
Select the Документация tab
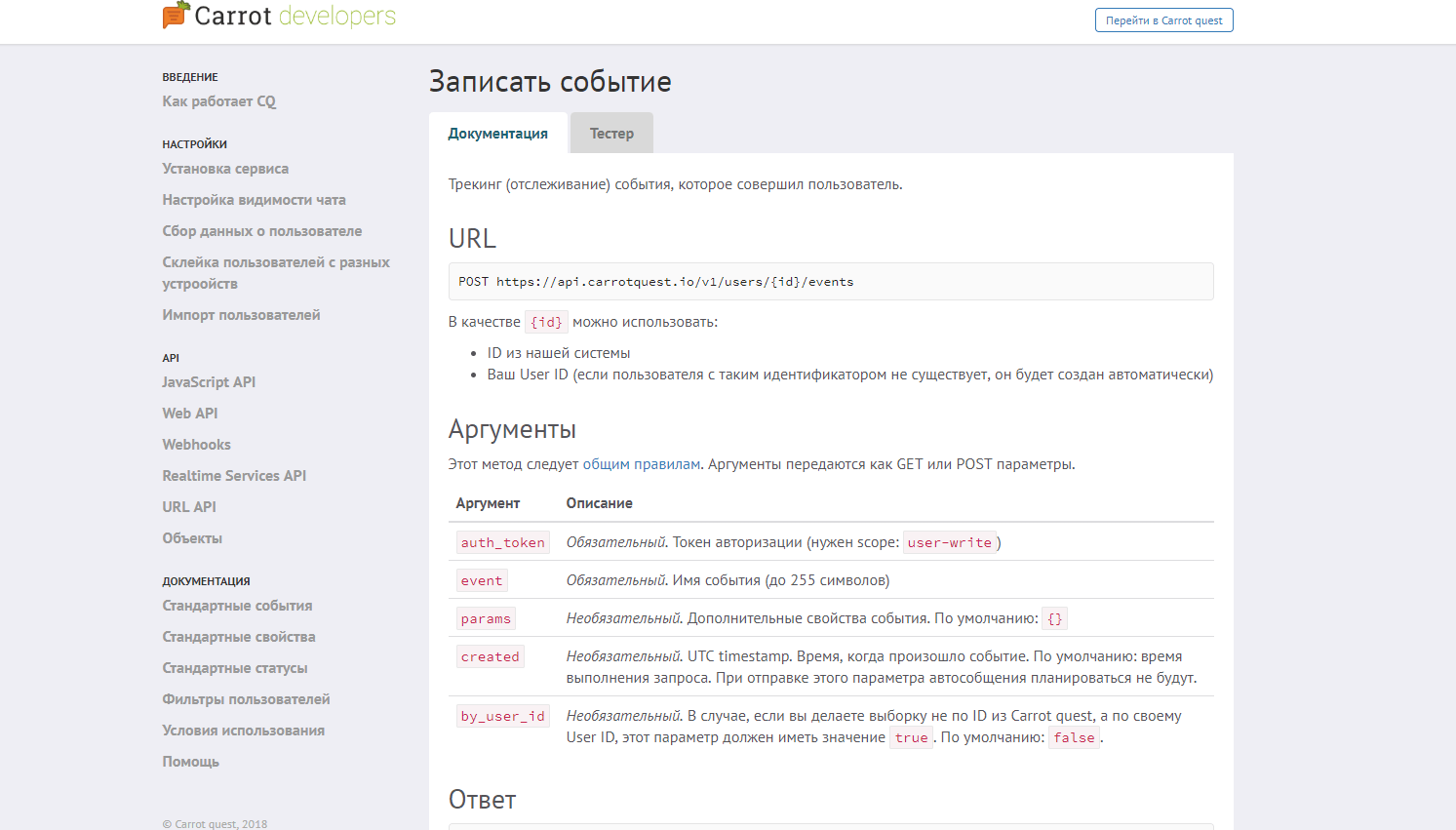click(x=497, y=134)
